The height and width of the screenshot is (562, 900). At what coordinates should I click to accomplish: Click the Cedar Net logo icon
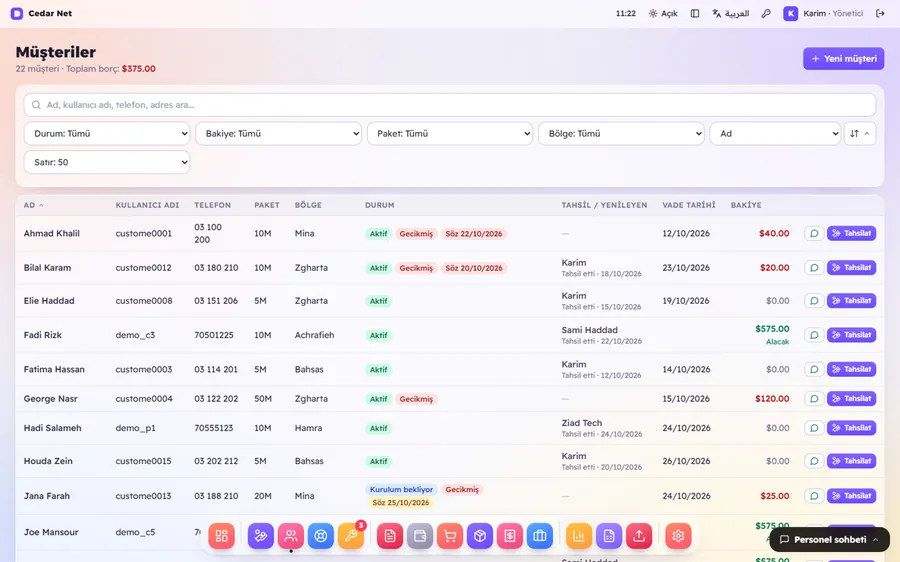coord(17,13)
